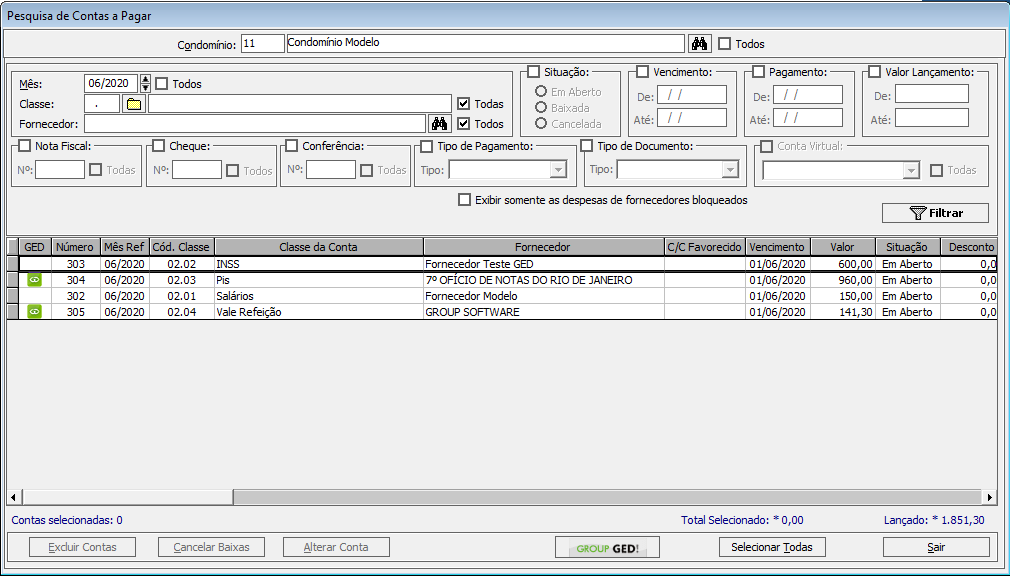
Task: Select the Em Aberto radio option
Action: 541,91
